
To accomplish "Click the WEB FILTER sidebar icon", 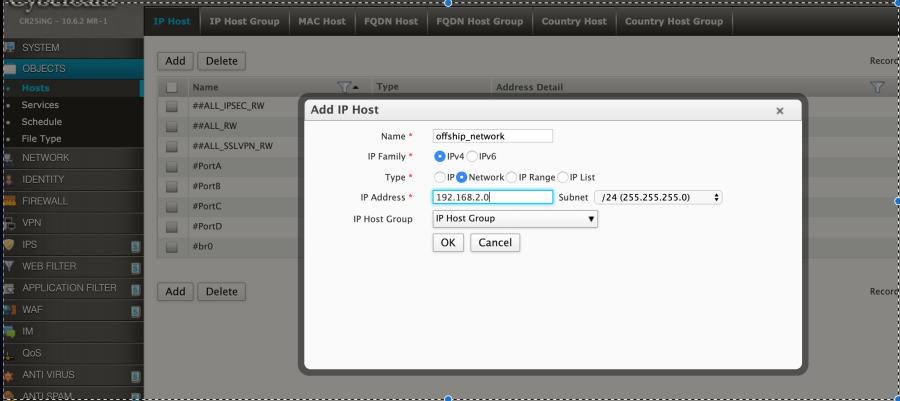I will pos(10,266).
